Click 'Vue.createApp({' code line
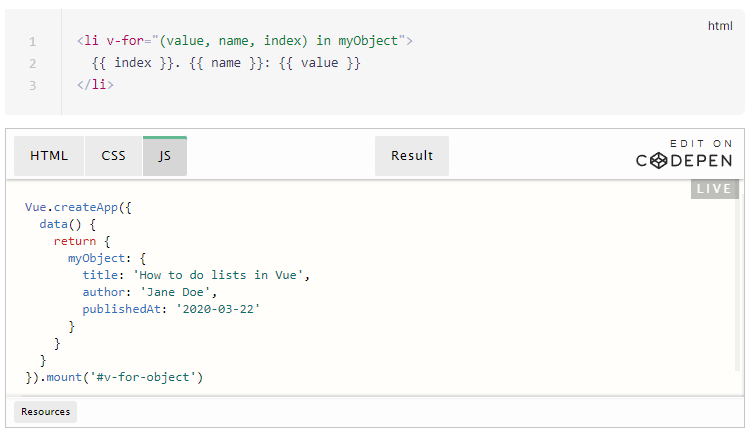Viewport: 753px width, 437px height. pyautogui.click(x=78, y=207)
